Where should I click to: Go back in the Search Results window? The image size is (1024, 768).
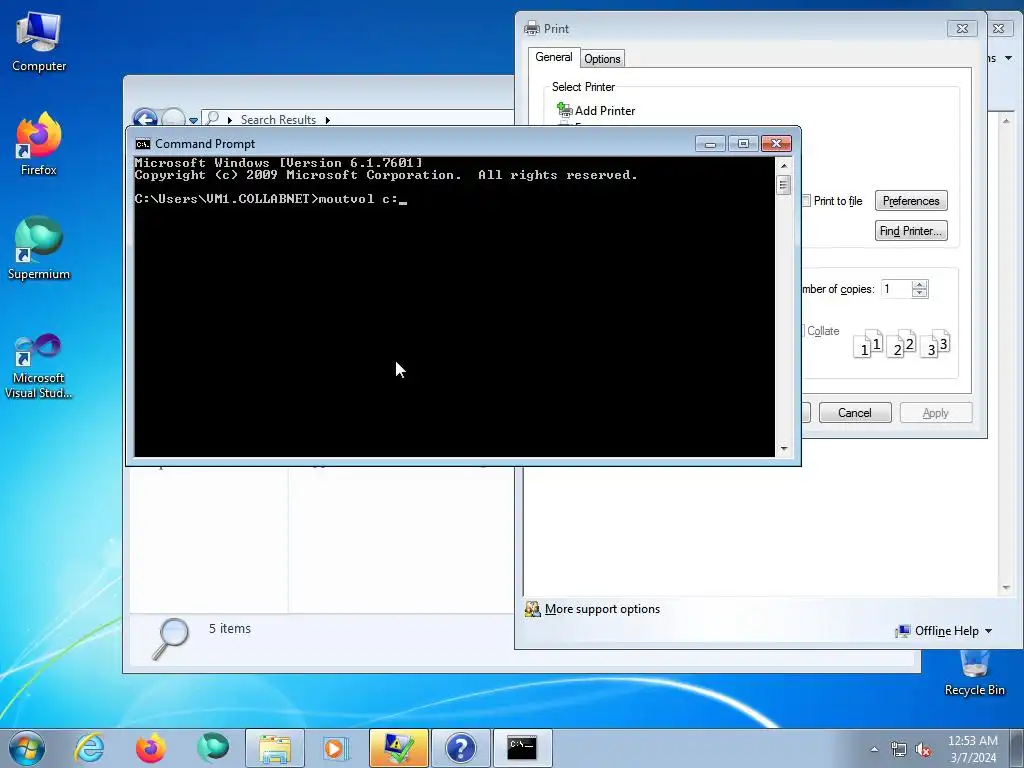[145, 119]
